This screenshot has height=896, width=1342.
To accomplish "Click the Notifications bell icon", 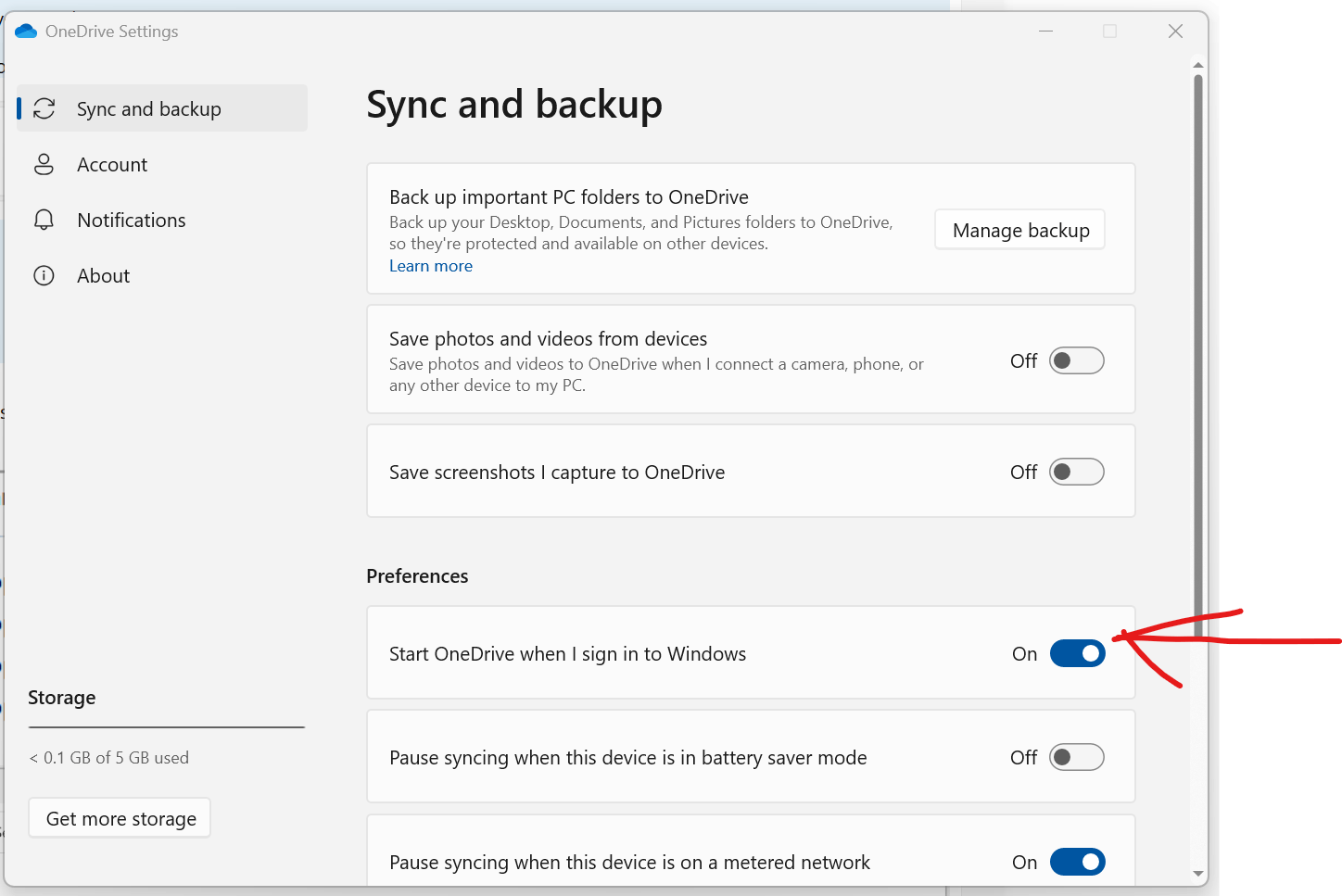I will [44, 220].
